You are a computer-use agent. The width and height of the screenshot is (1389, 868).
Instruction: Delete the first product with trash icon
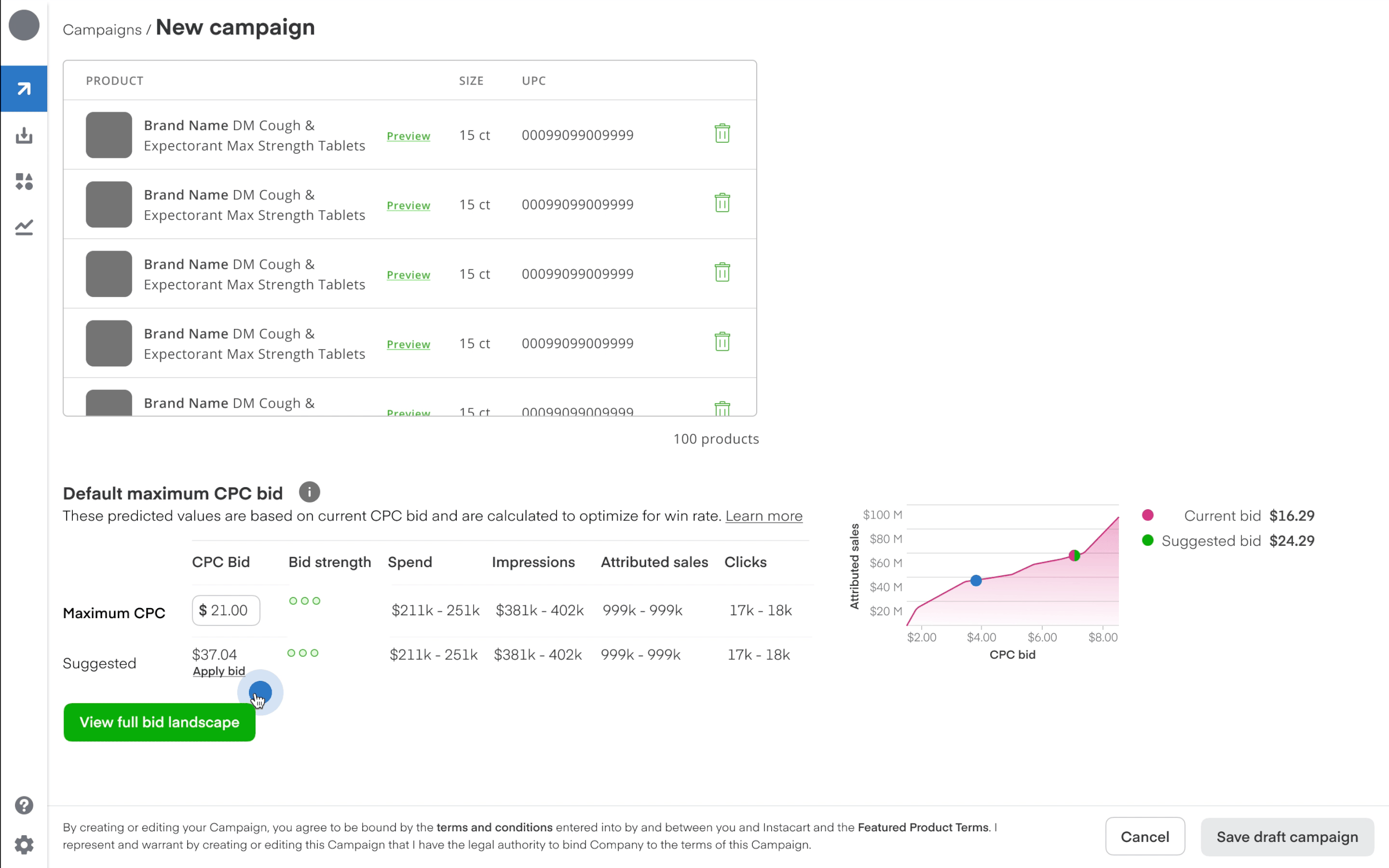point(722,134)
